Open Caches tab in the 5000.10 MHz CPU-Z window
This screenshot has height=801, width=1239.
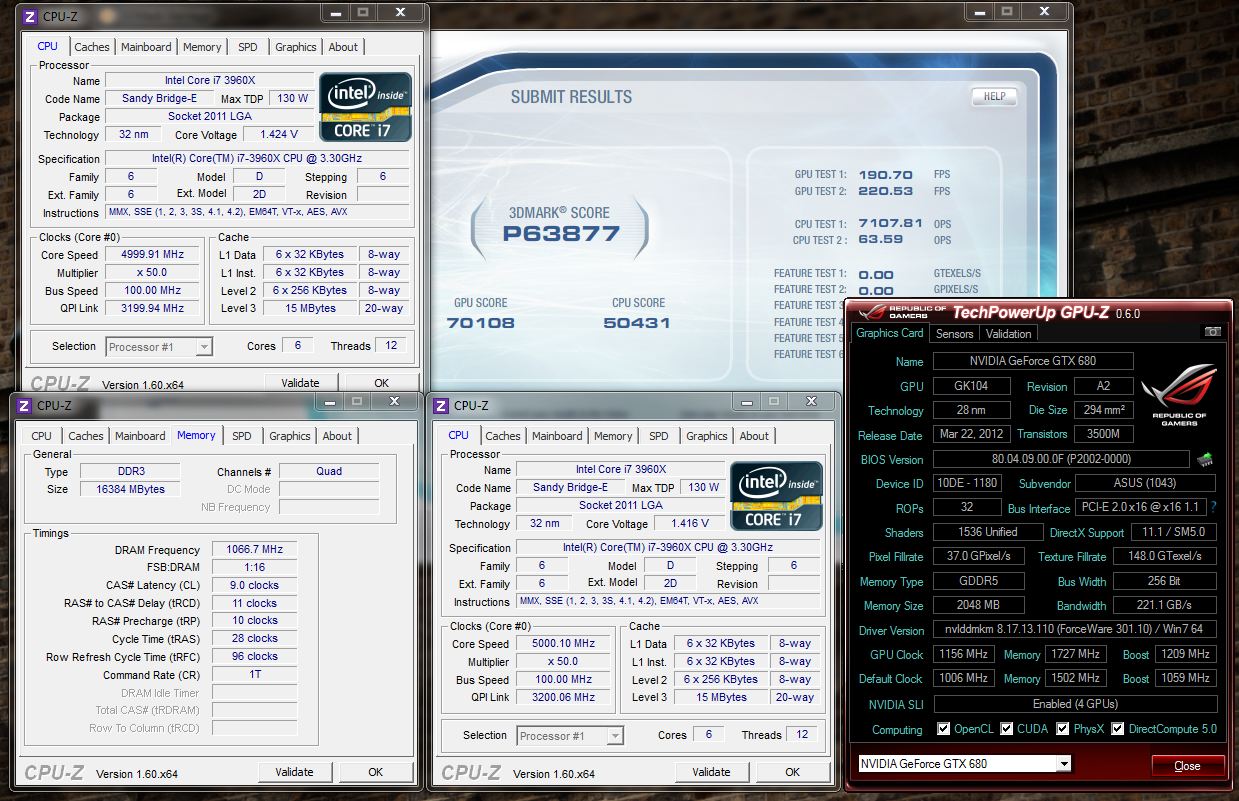tap(503, 436)
